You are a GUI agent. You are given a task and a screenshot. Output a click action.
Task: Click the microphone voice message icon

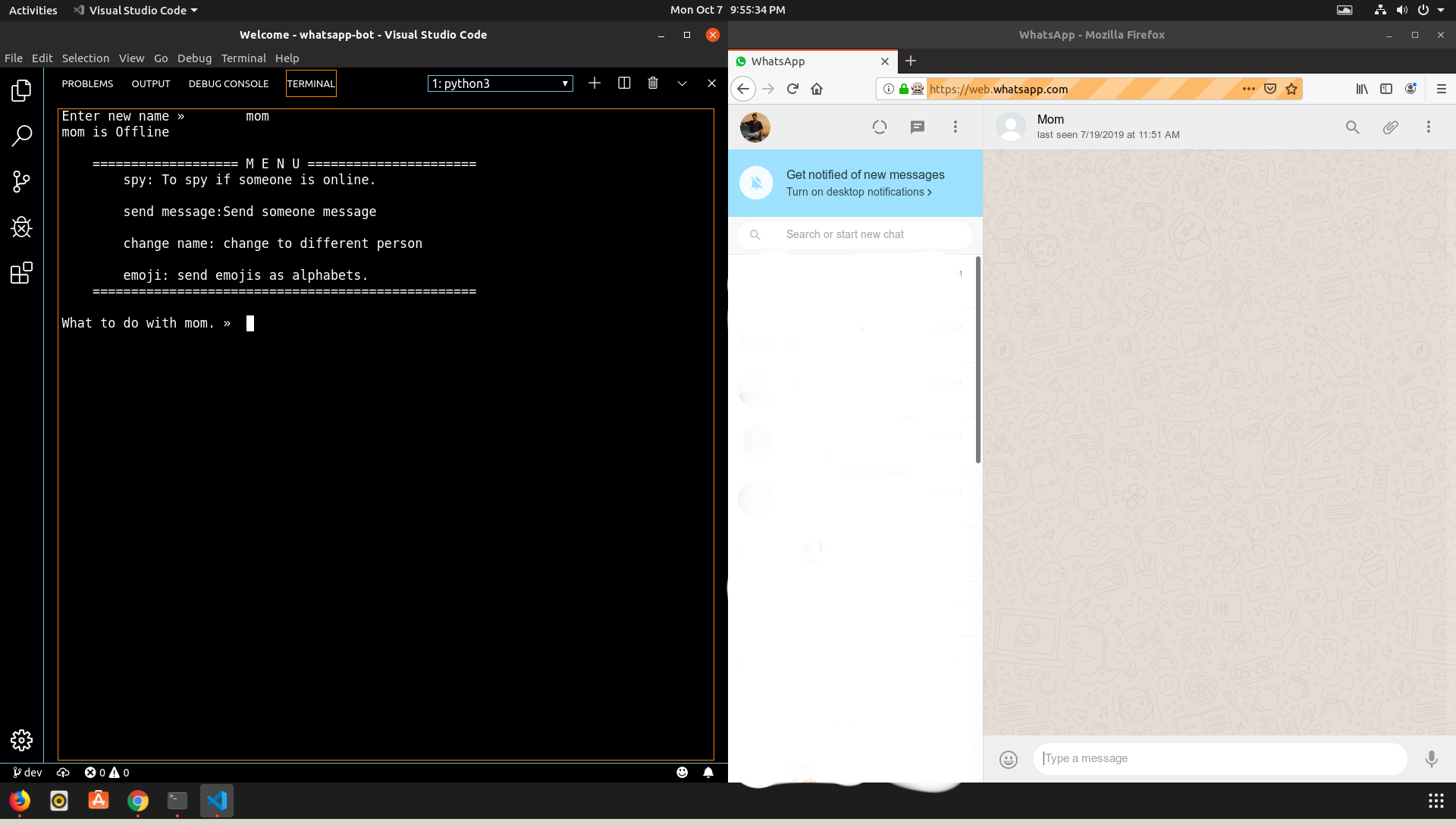(x=1431, y=759)
